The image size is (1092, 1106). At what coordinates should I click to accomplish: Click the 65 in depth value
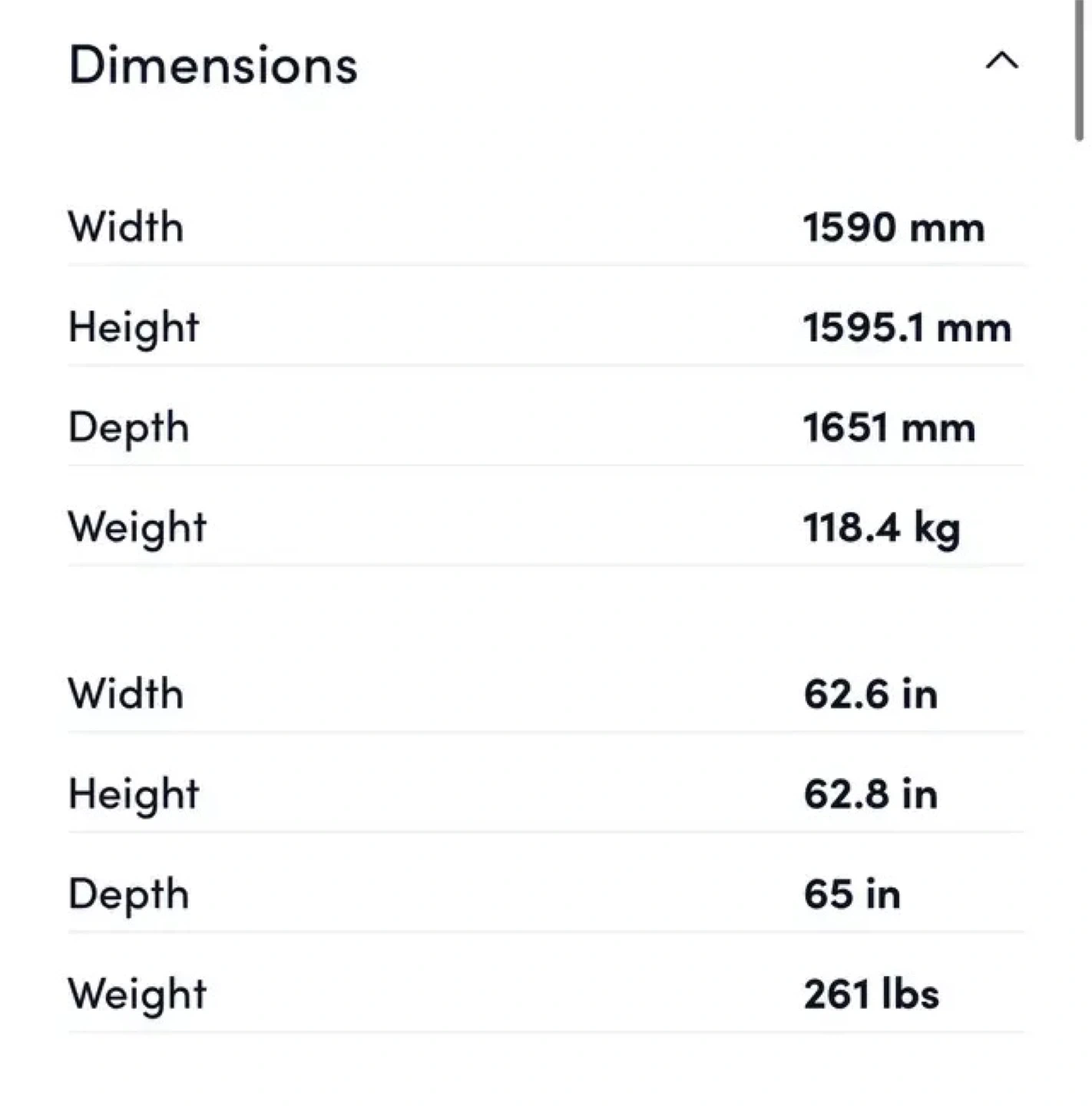(852, 895)
